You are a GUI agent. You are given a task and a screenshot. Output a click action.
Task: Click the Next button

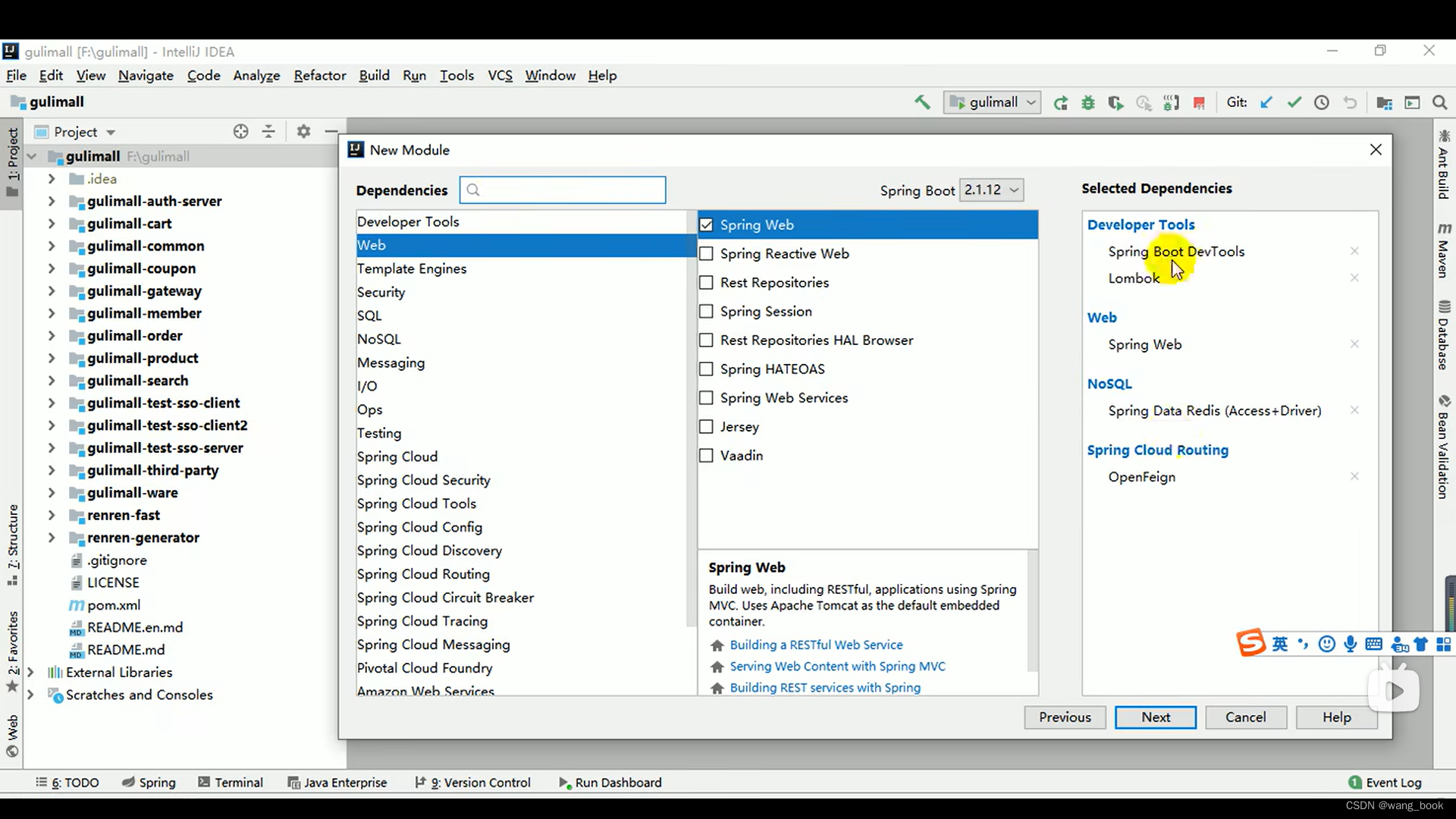tap(1156, 717)
